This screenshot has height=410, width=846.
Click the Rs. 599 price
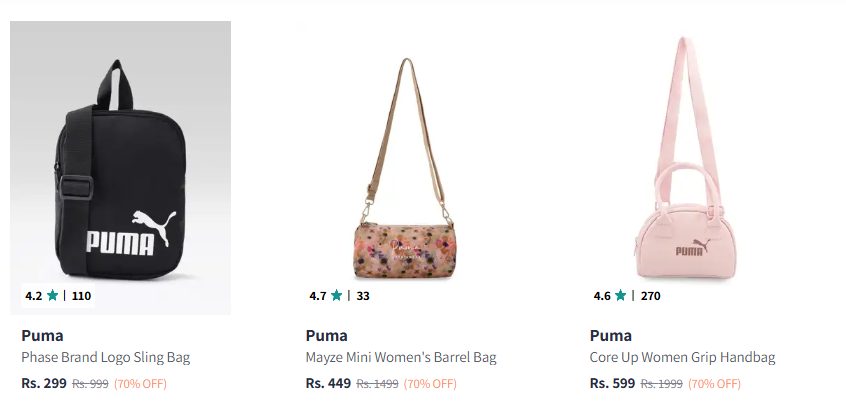coord(611,383)
